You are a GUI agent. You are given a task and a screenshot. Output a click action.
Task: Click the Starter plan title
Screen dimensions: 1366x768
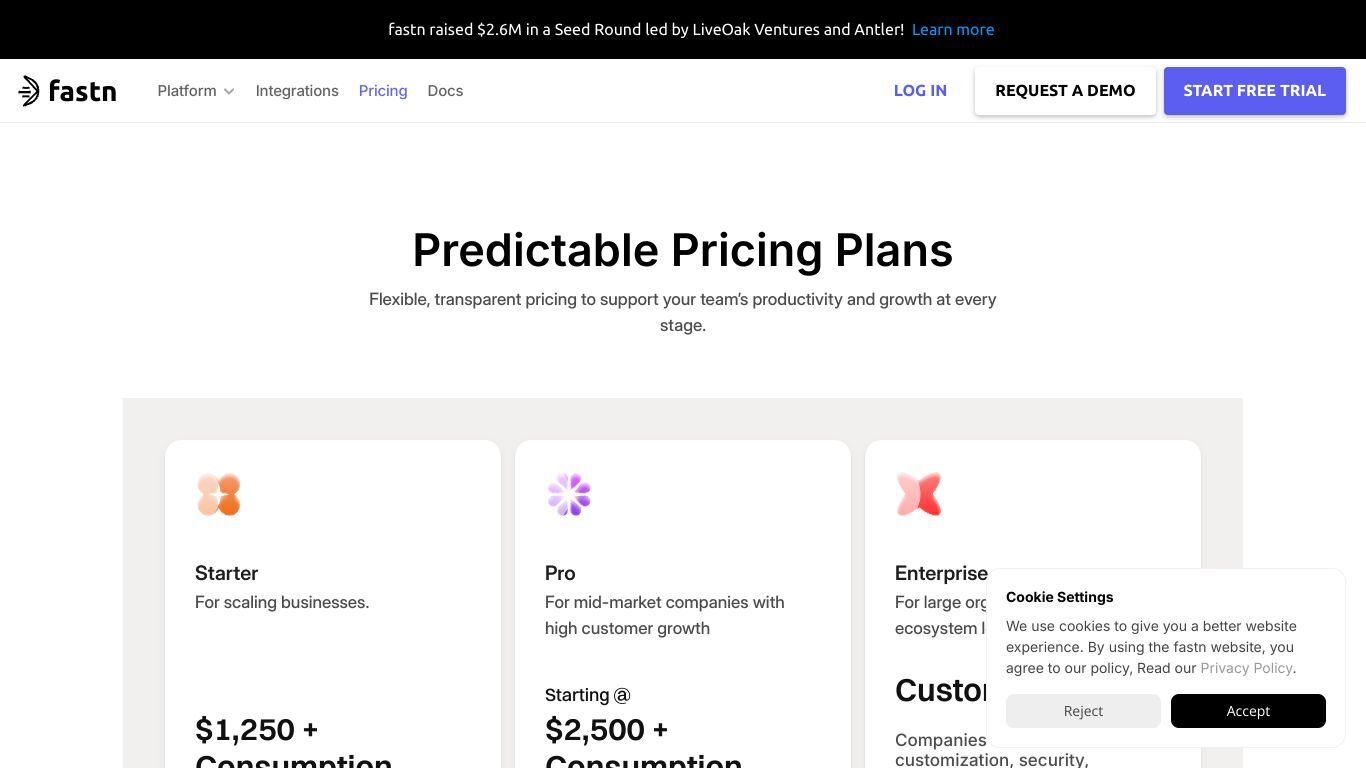pyautogui.click(x=227, y=573)
